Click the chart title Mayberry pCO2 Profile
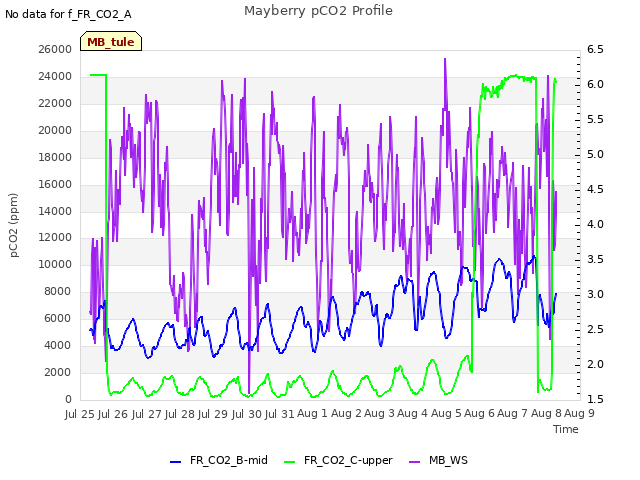 tap(318, 10)
